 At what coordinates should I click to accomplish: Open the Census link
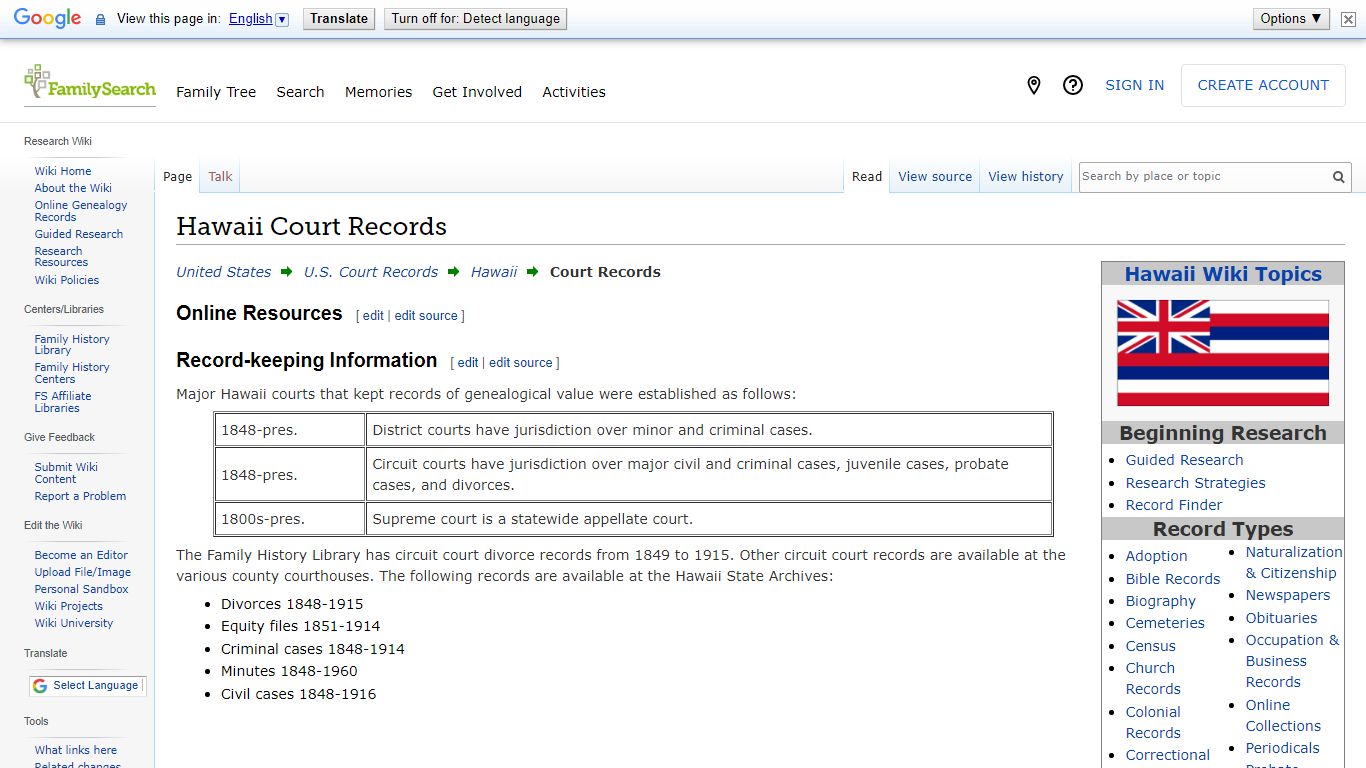(x=1150, y=646)
